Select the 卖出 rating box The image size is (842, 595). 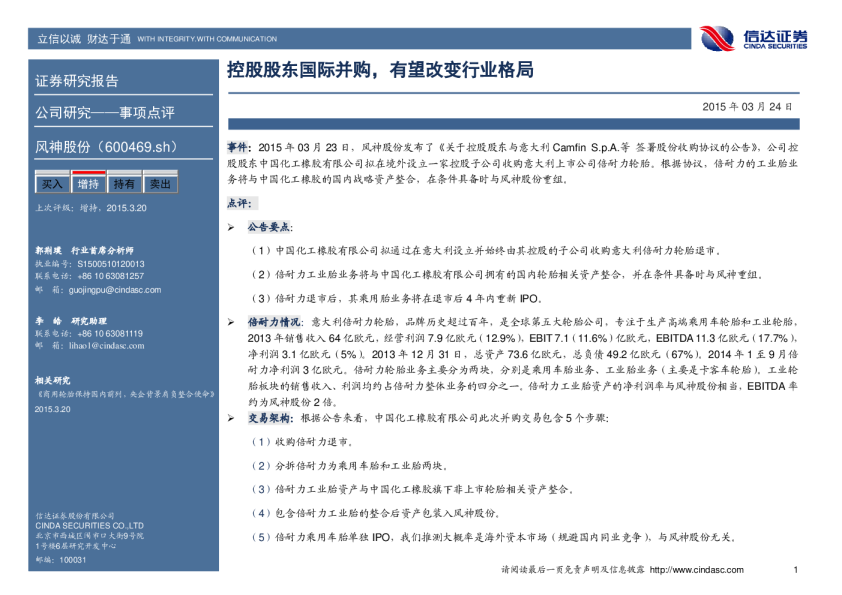(160, 184)
